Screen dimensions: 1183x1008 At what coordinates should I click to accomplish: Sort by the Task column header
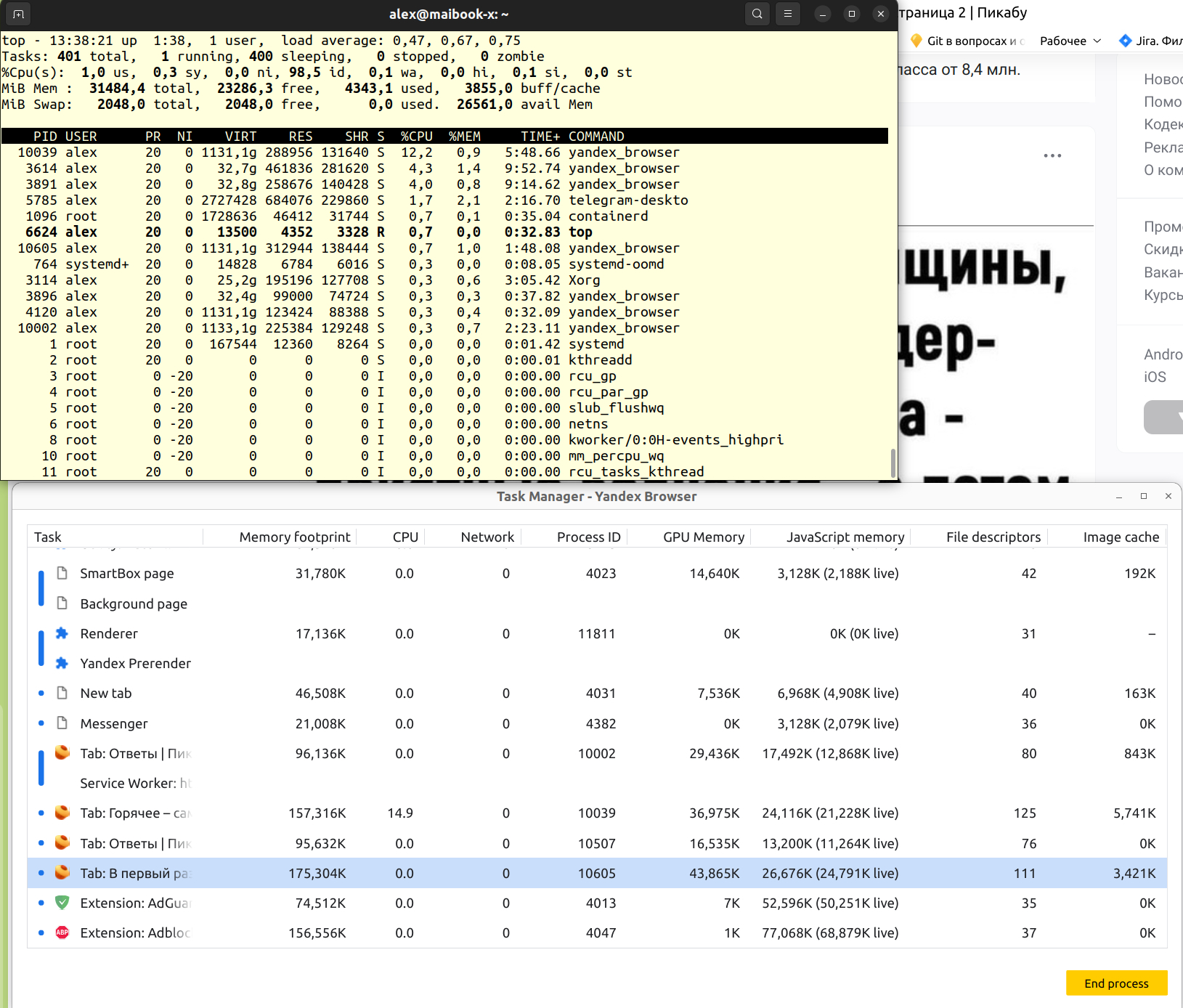(48, 537)
